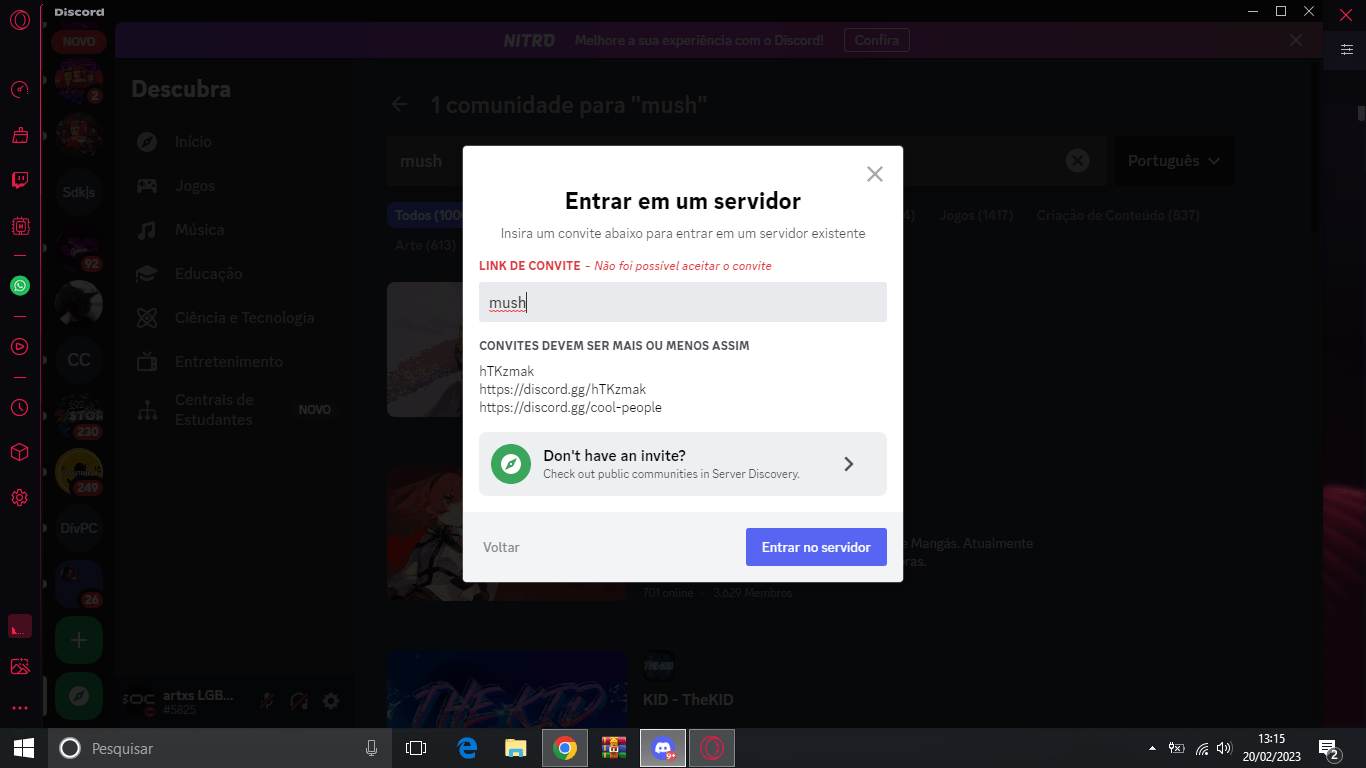This screenshot has width=1366, height=768.
Task: Click the taskbar volume speaker icon
Action: 1224,748
